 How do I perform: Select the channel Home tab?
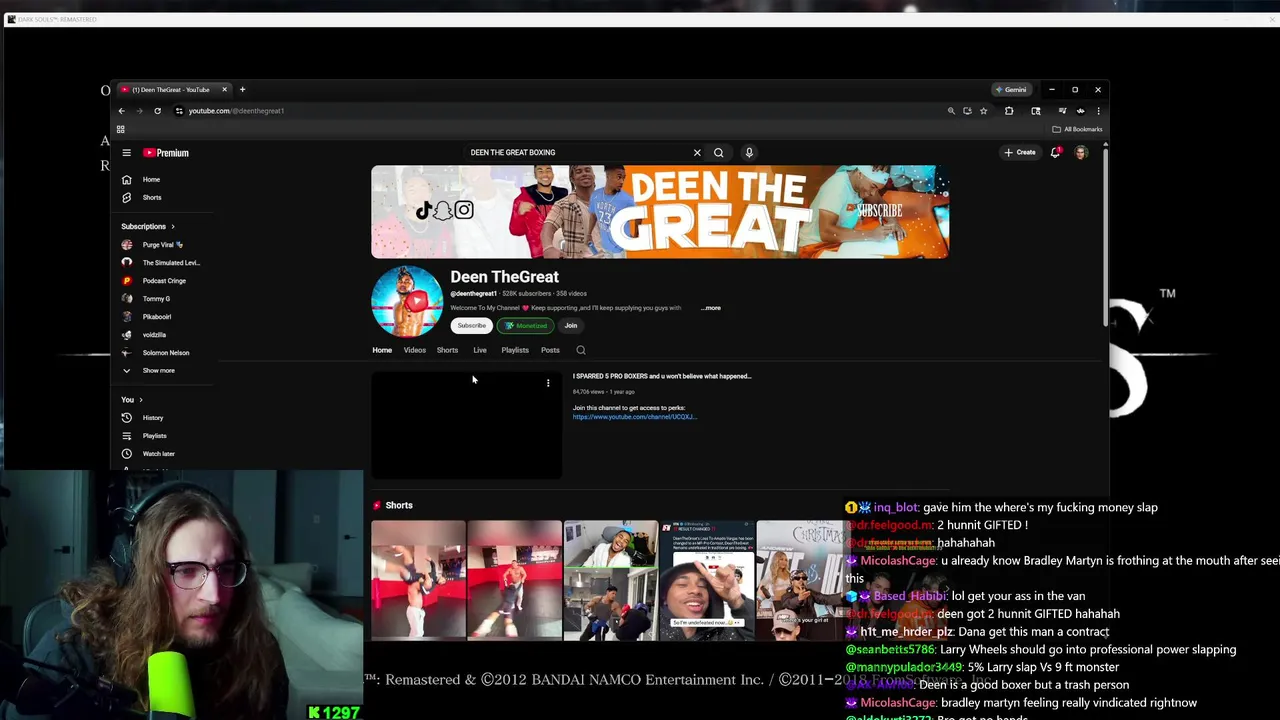pos(382,350)
